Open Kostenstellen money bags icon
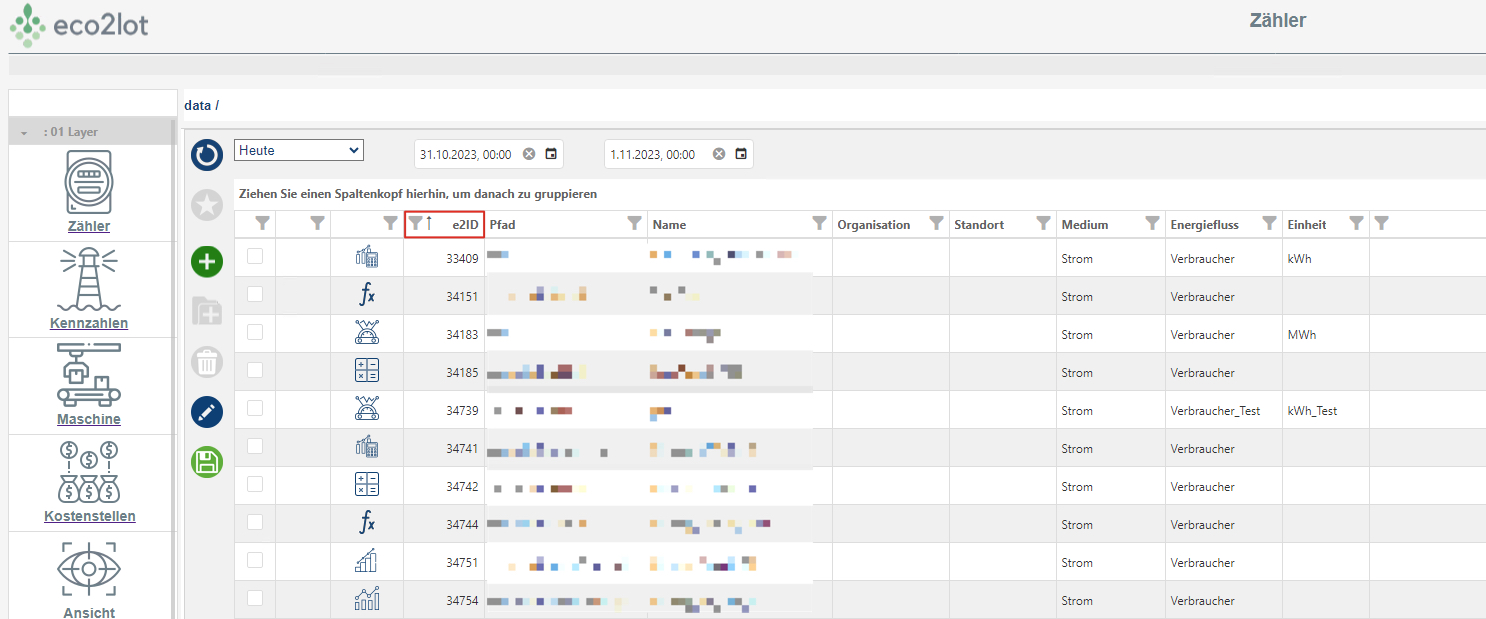 (x=89, y=473)
